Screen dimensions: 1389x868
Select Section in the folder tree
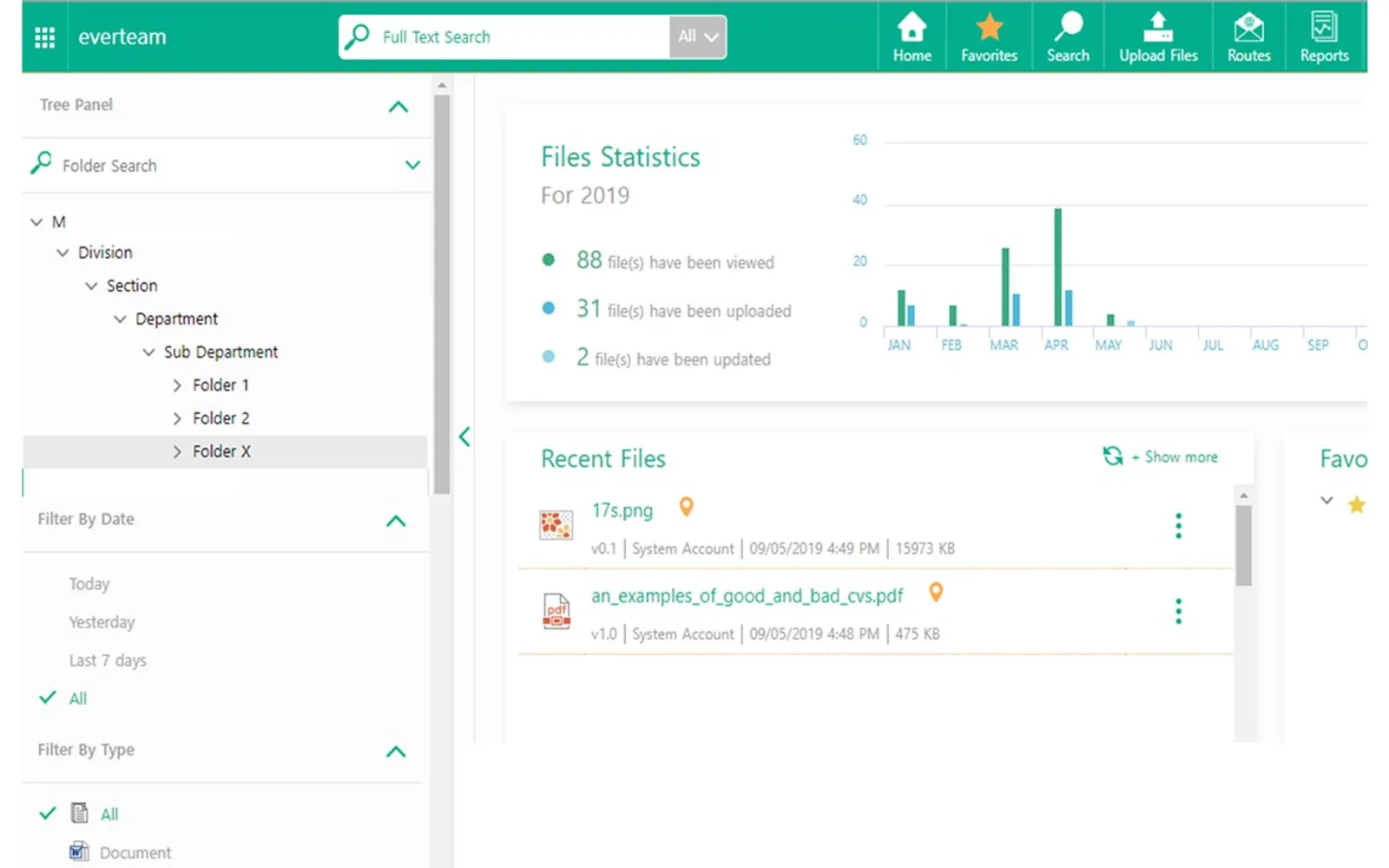tap(132, 286)
